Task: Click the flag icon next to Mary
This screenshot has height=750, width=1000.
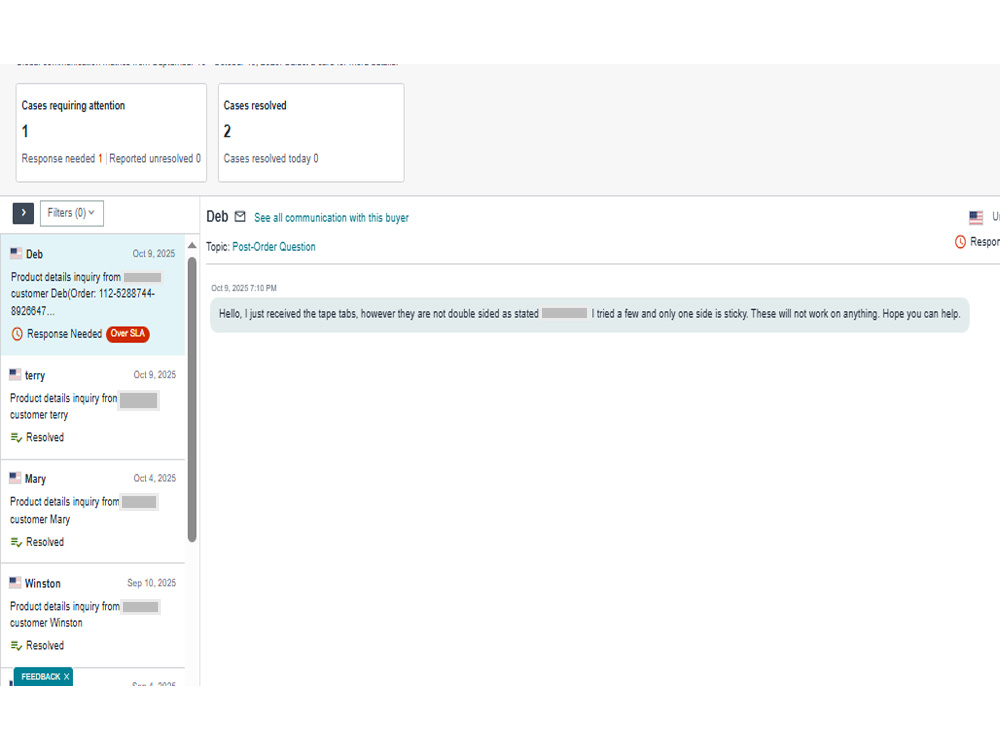Action: [15, 478]
